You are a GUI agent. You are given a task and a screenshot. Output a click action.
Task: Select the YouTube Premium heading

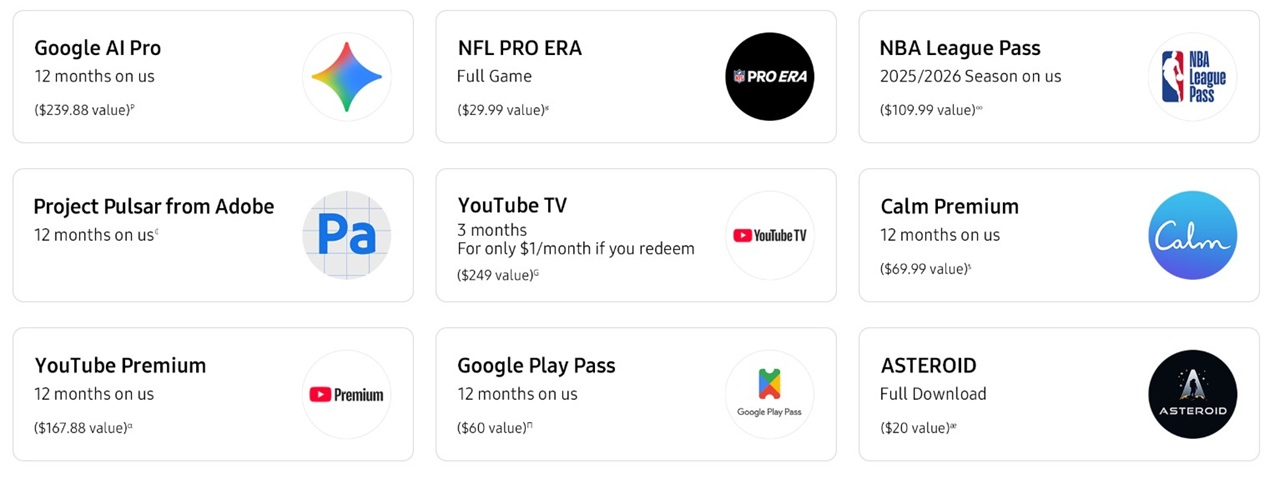(120, 365)
